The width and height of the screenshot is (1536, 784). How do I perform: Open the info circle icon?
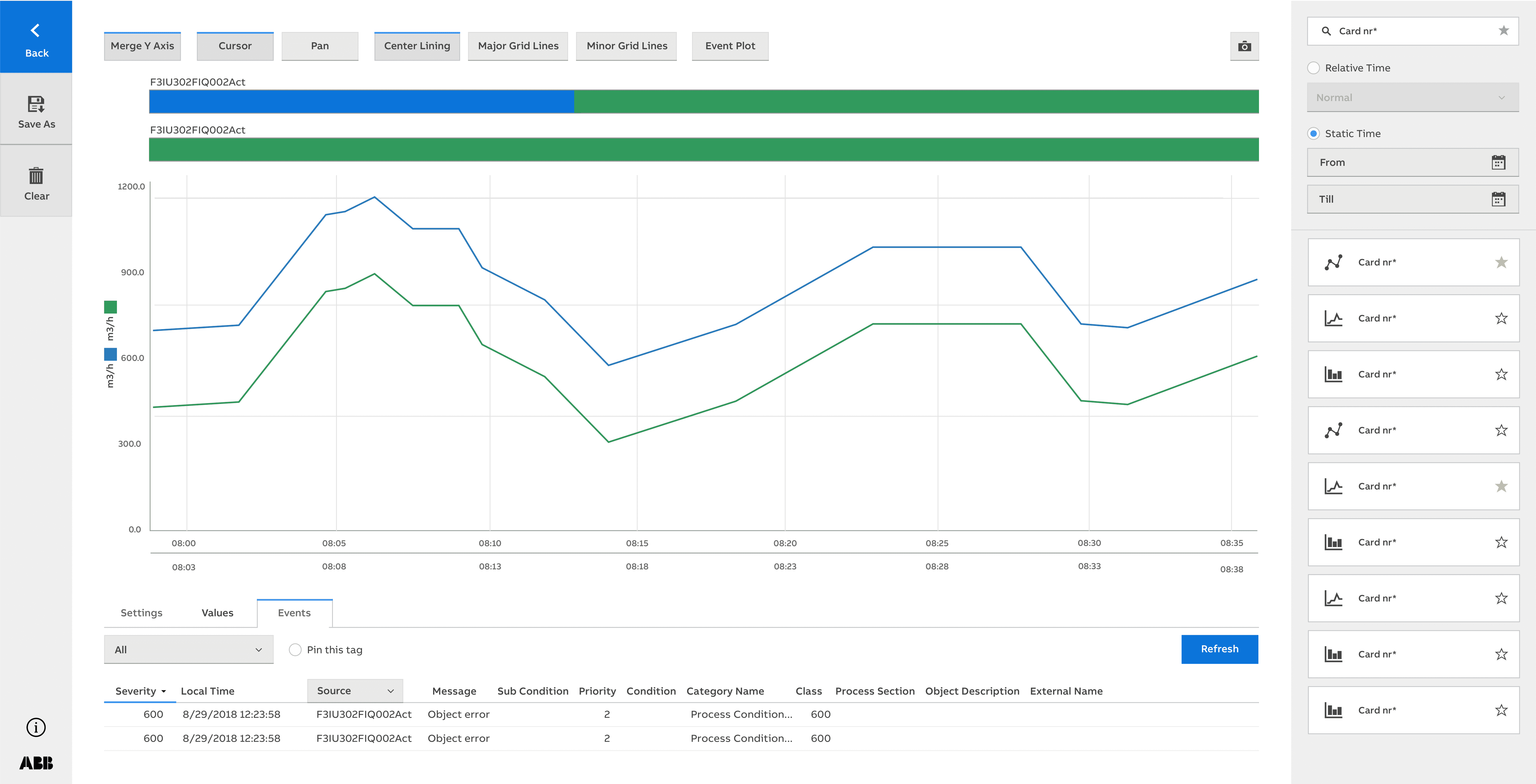(36, 727)
